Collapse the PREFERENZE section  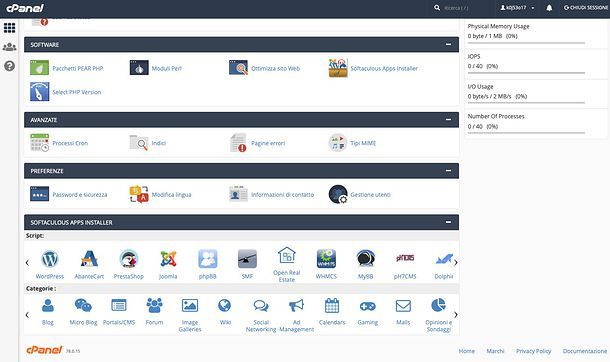pyautogui.click(x=448, y=171)
